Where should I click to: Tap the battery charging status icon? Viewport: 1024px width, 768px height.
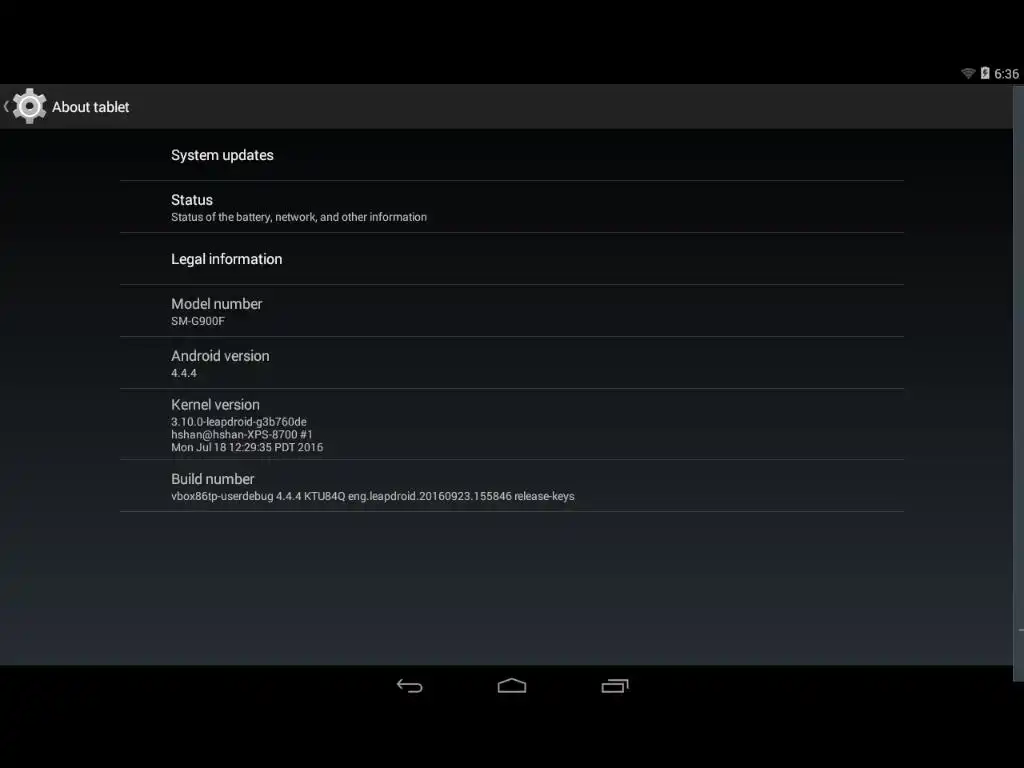[x=985, y=73]
